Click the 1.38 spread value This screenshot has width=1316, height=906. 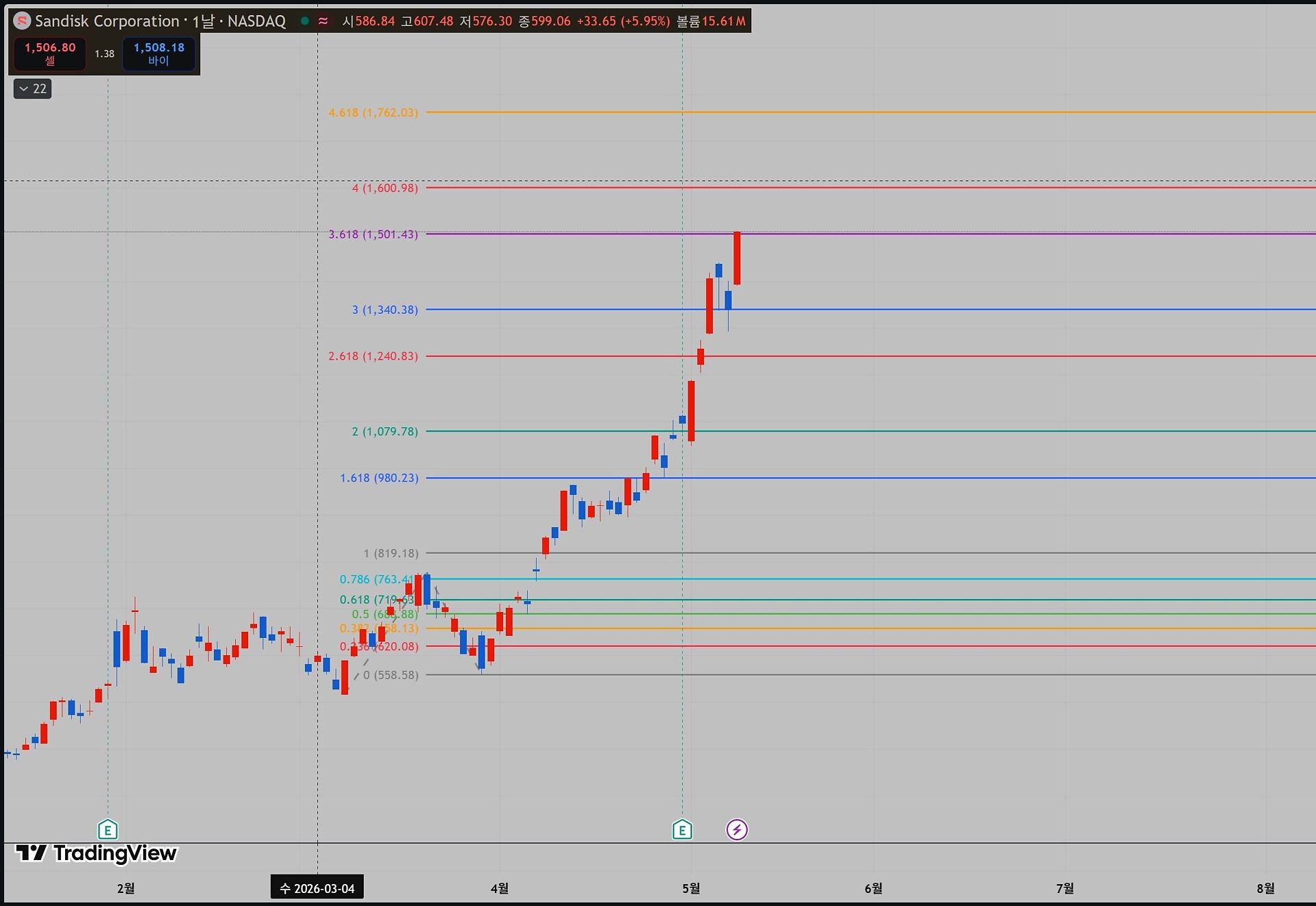click(x=104, y=53)
